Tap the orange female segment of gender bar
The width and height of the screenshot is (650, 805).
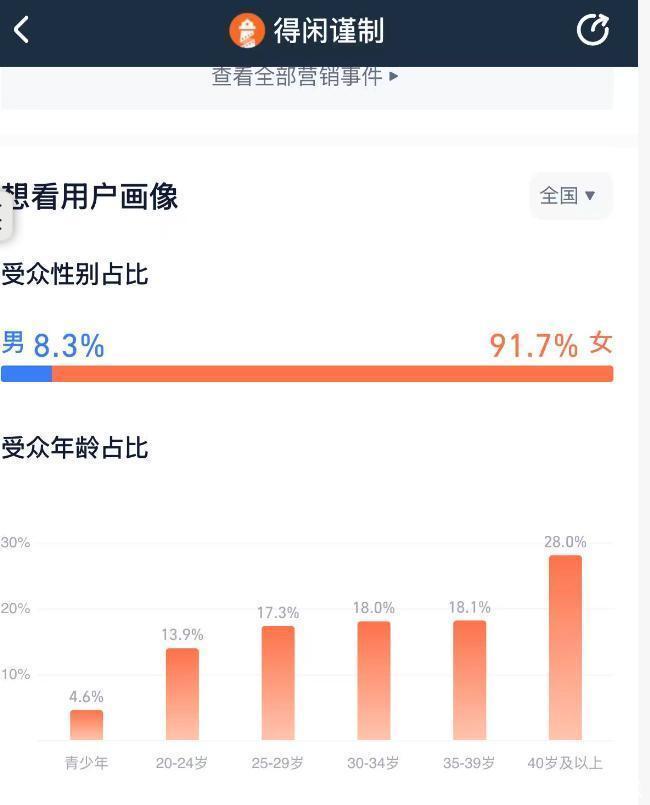[332, 374]
